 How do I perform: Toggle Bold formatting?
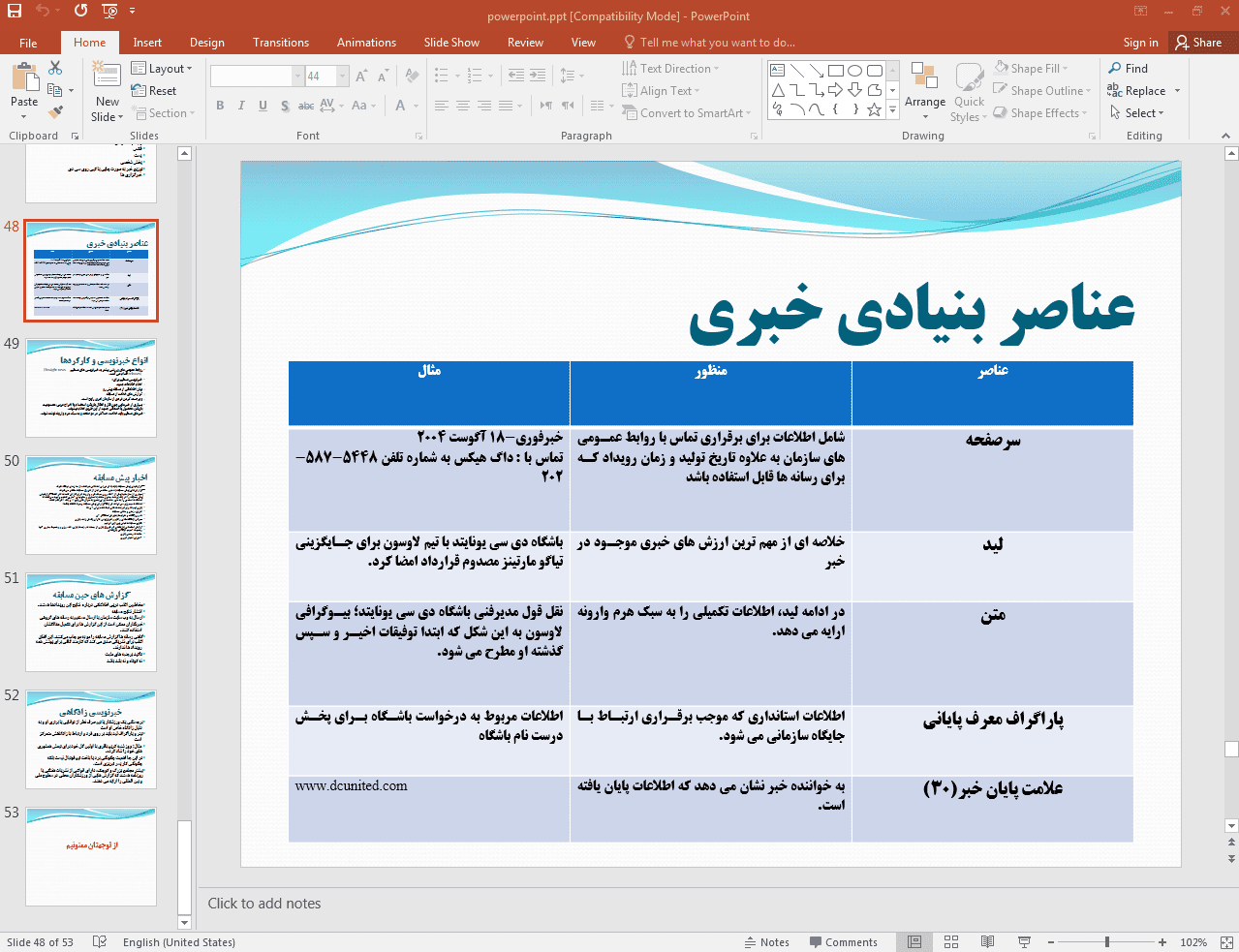click(220, 106)
